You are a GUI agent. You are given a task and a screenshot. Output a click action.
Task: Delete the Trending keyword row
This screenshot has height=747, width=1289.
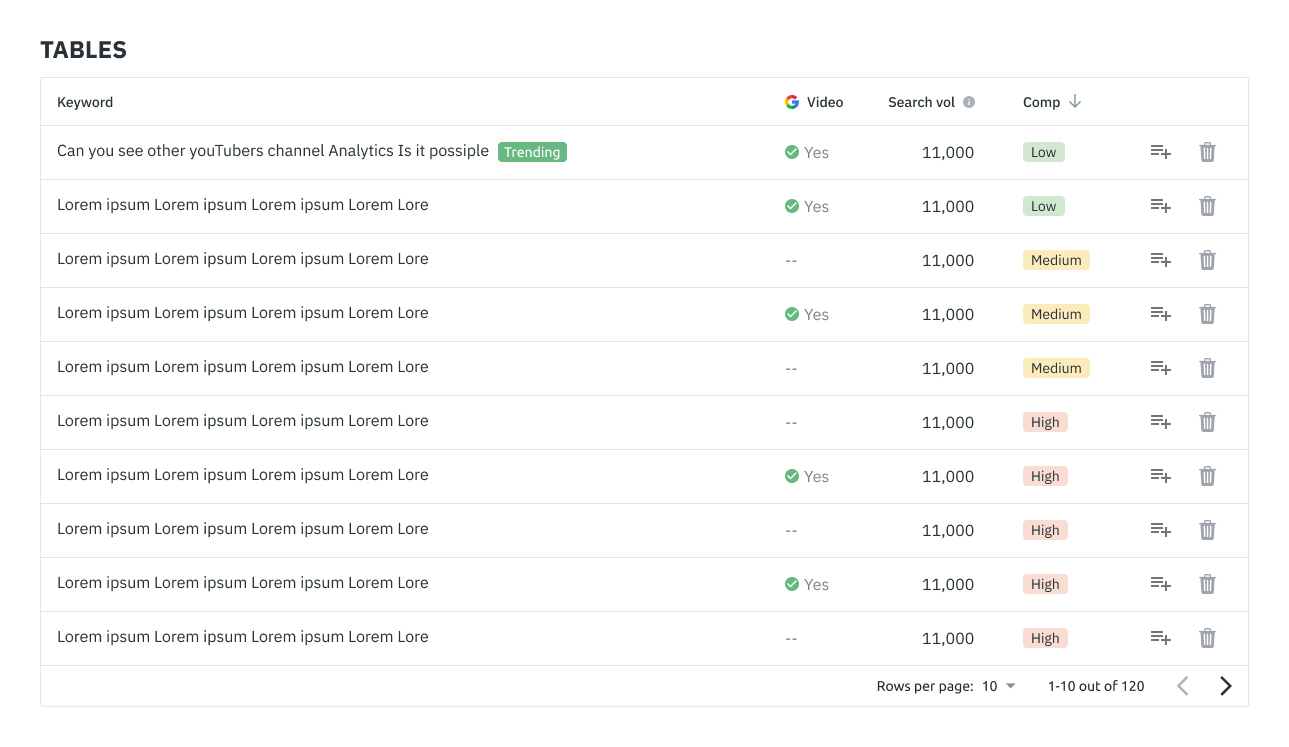tap(1207, 152)
